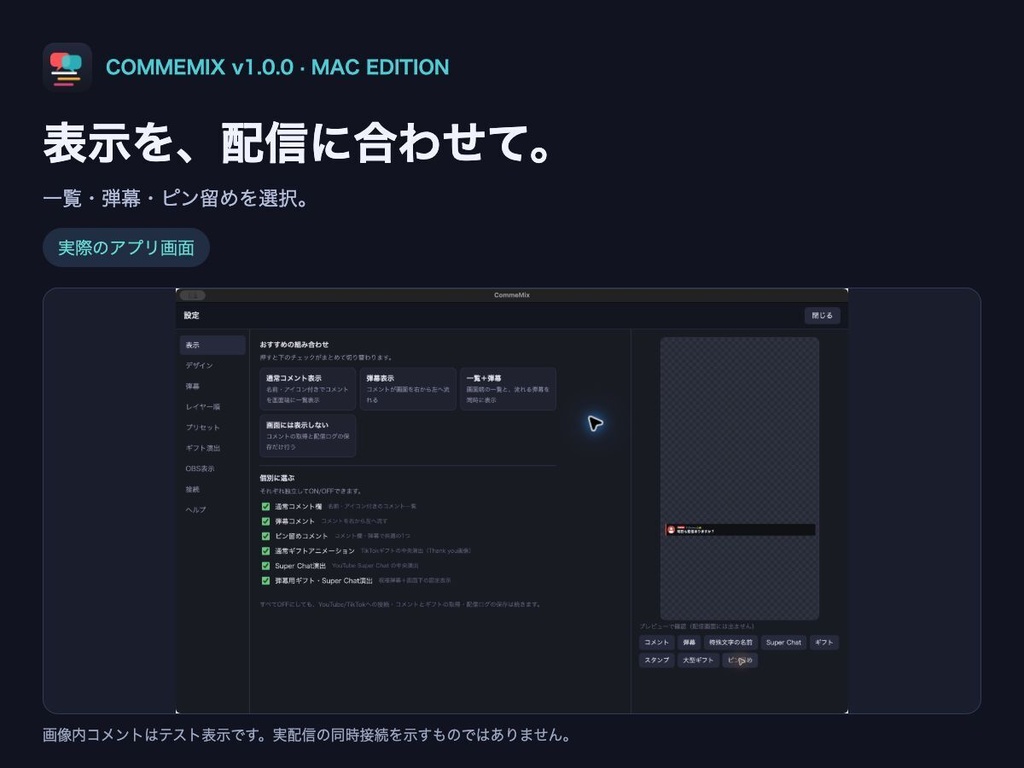Choose the 通常コメント表示 preset card
Screen dimensions: 1024x768
pyautogui.click(x=308, y=389)
